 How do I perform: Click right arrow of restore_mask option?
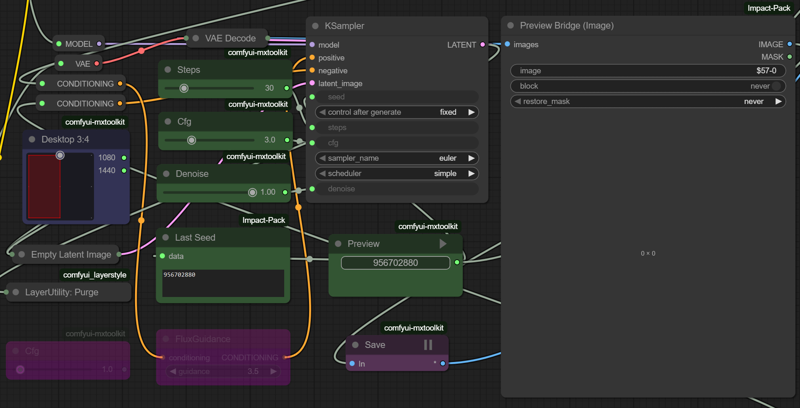[778, 101]
